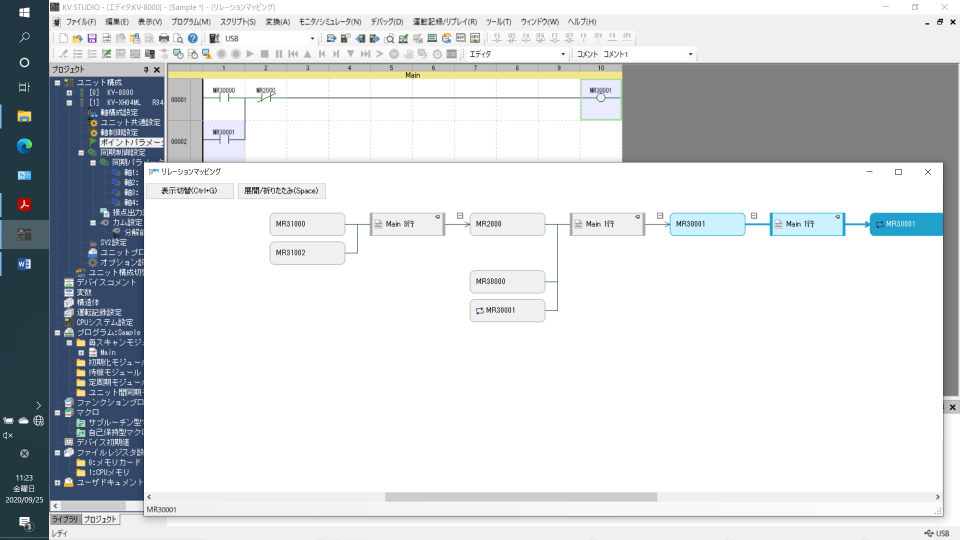Pin the プロジェクト panel with the pushpin
Screen dimensions: 960x540
[x=146, y=70]
